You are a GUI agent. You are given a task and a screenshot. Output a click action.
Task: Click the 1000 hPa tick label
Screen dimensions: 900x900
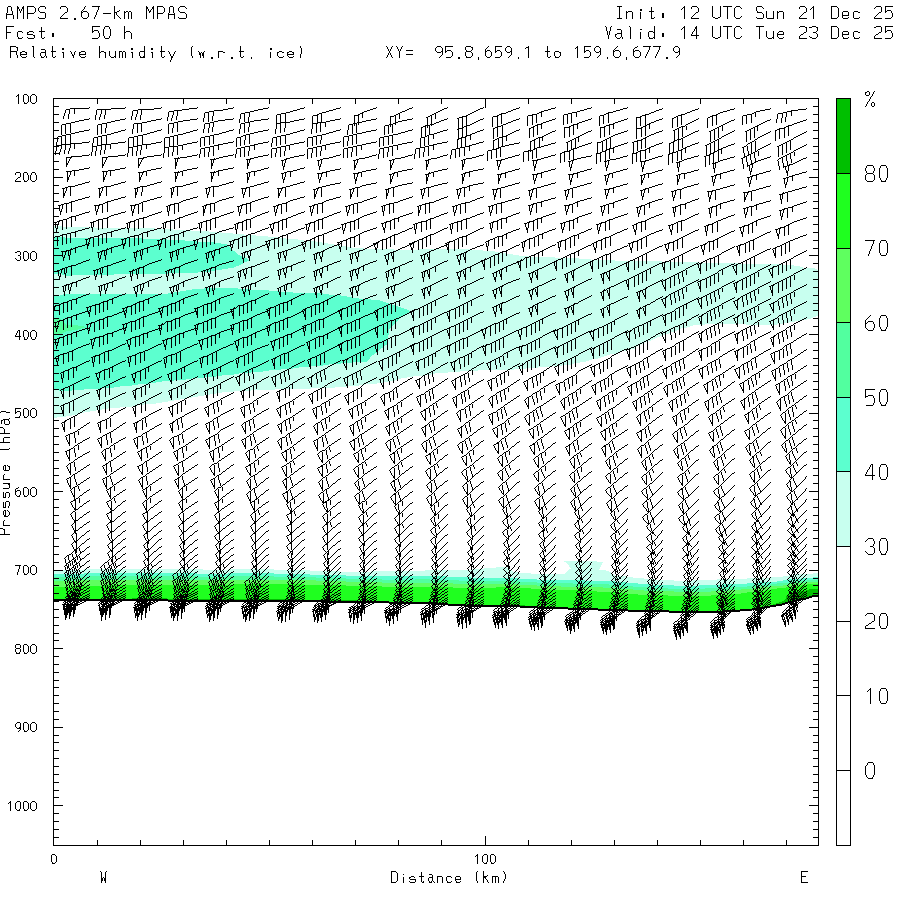(x=22, y=806)
